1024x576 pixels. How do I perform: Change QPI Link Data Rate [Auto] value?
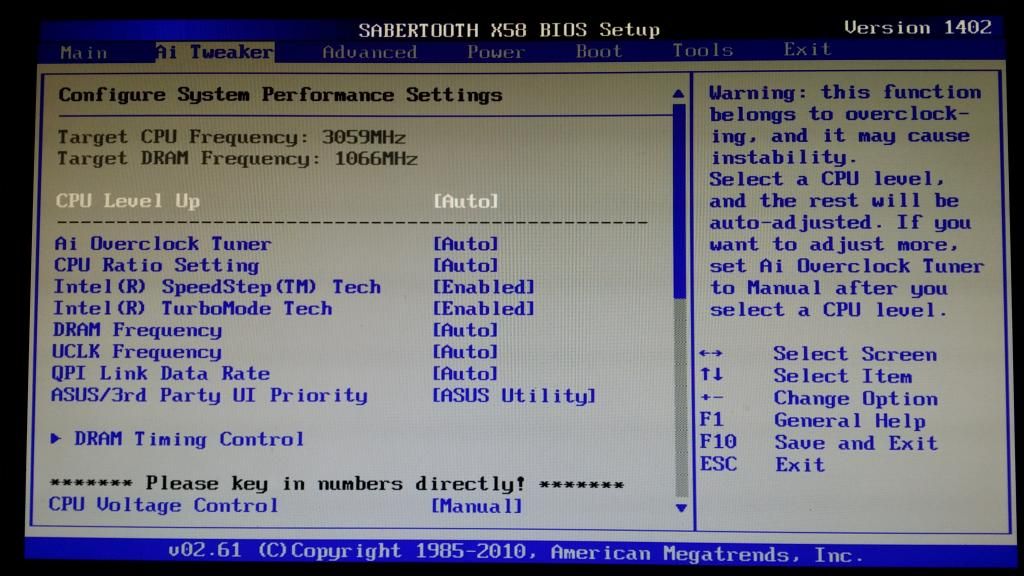[466, 373]
